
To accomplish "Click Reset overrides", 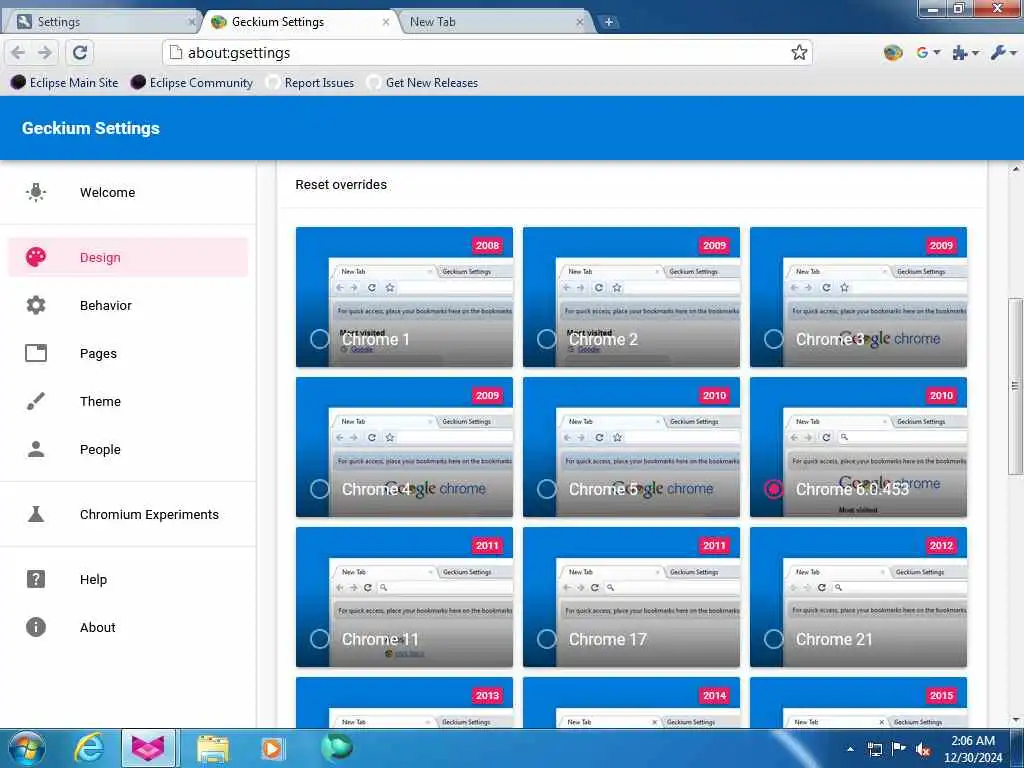I will click(x=341, y=184).
